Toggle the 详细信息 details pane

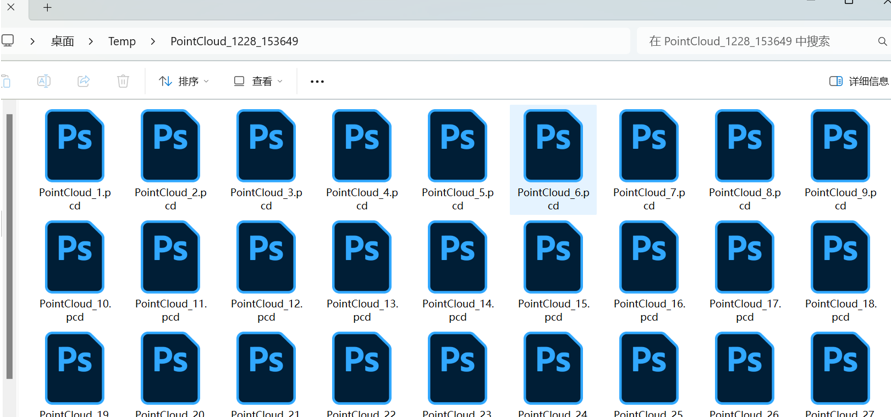[x=859, y=81]
